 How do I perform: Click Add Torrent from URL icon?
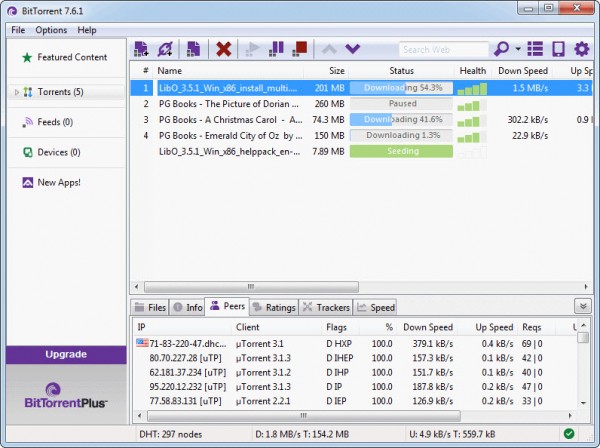click(x=165, y=49)
